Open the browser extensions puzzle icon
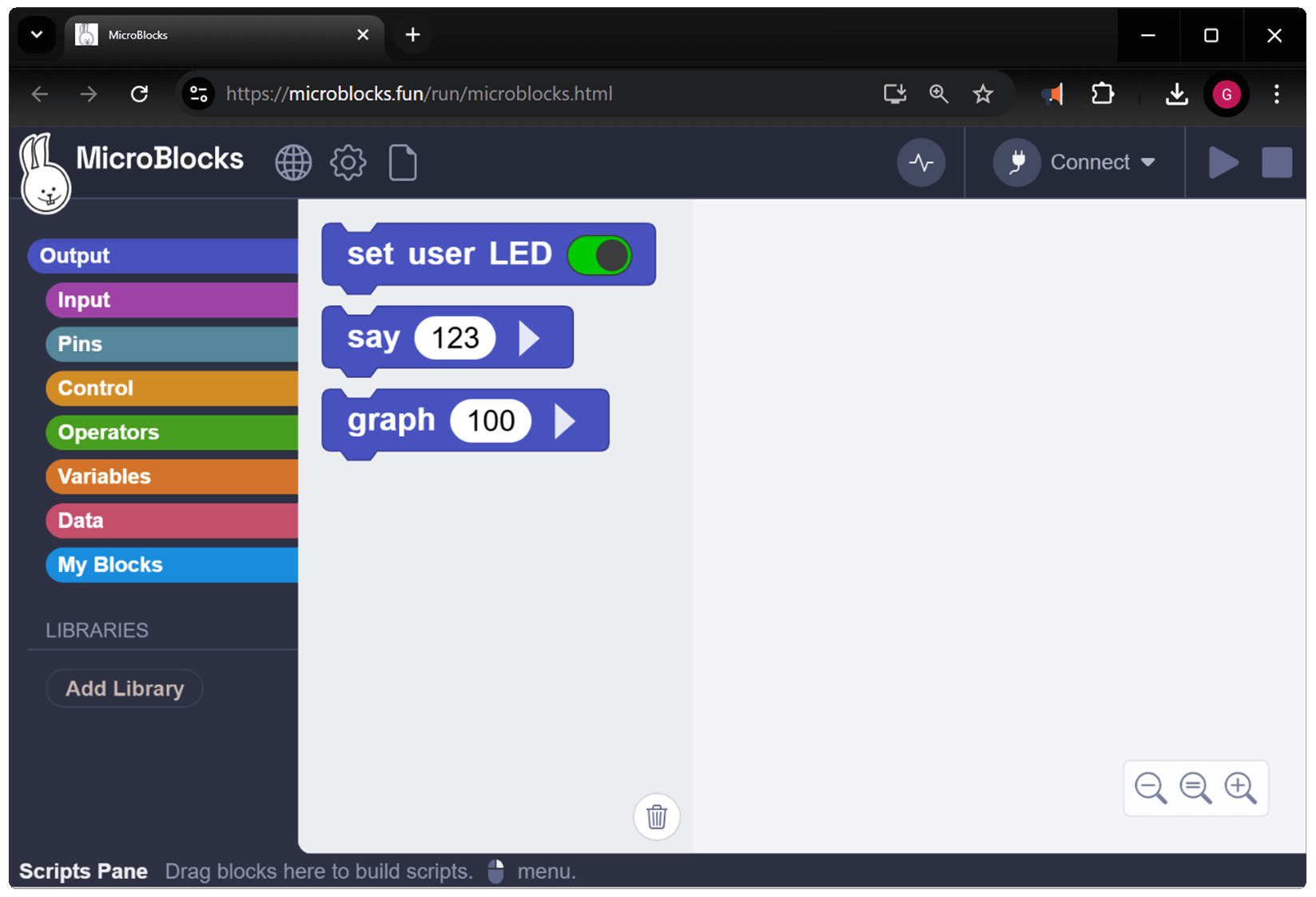Viewport: 1316px width, 897px height. click(1103, 94)
